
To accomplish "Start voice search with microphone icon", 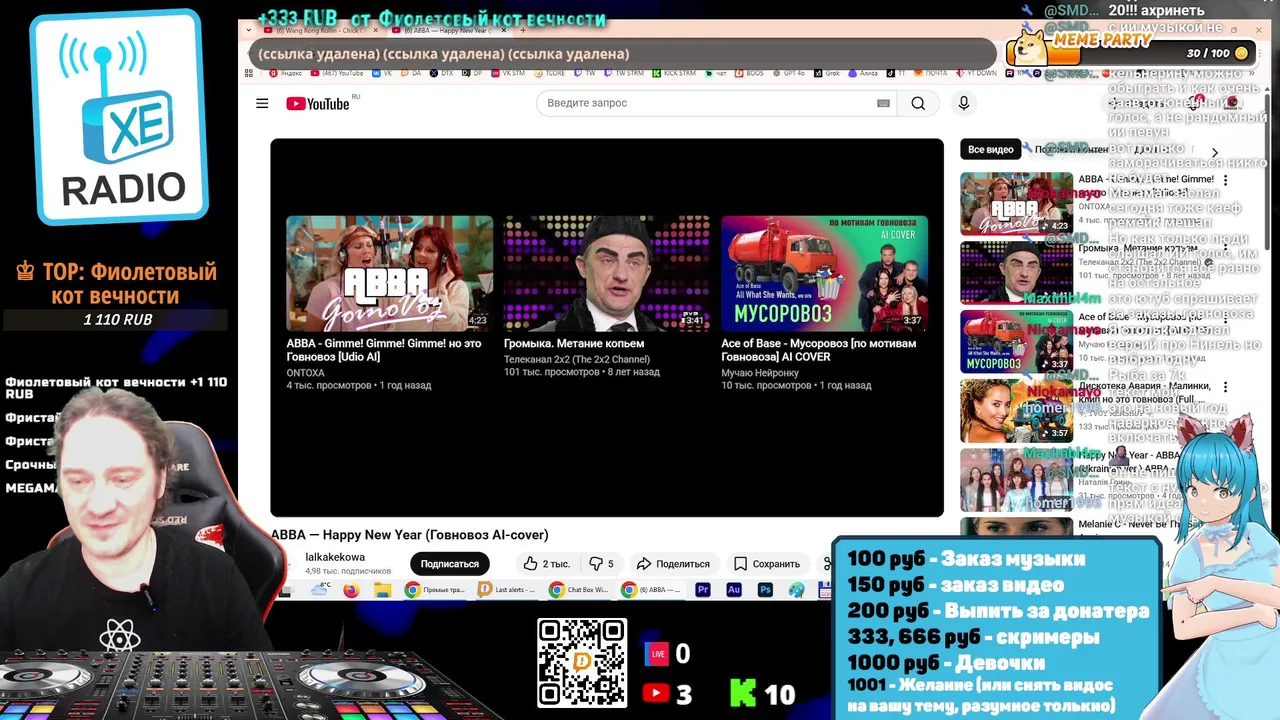I will pyautogui.click(x=964, y=103).
